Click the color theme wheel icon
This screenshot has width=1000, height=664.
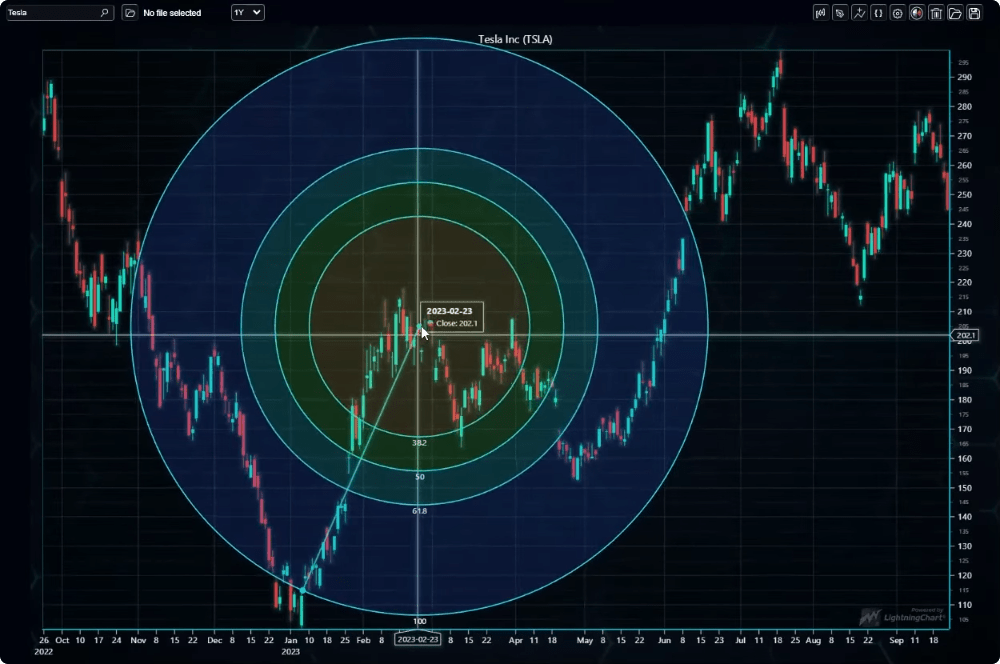[916, 13]
